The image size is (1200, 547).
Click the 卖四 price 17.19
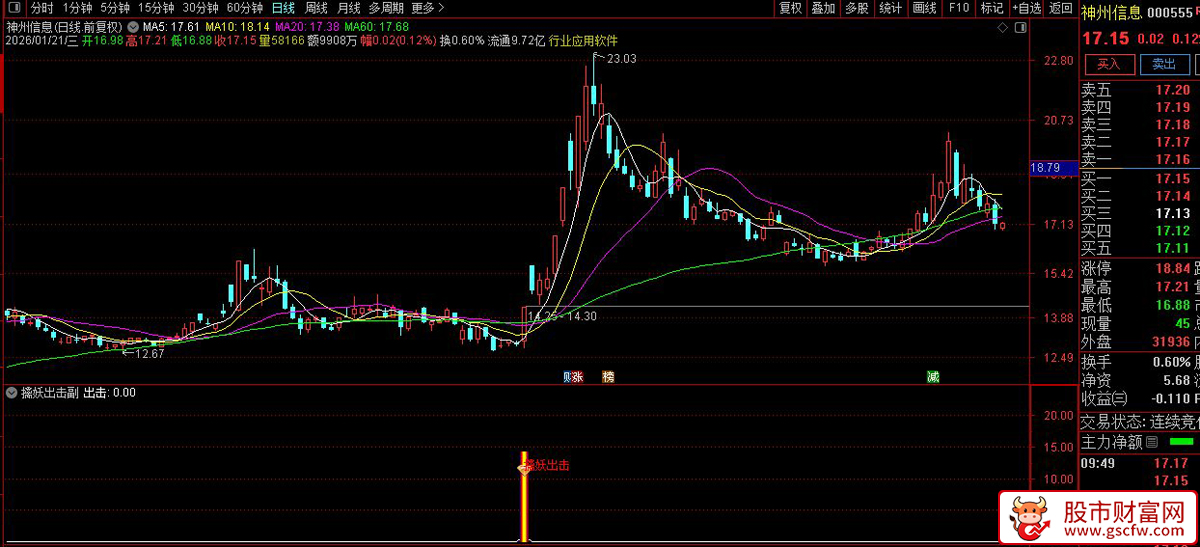pyautogui.click(x=1173, y=107)
